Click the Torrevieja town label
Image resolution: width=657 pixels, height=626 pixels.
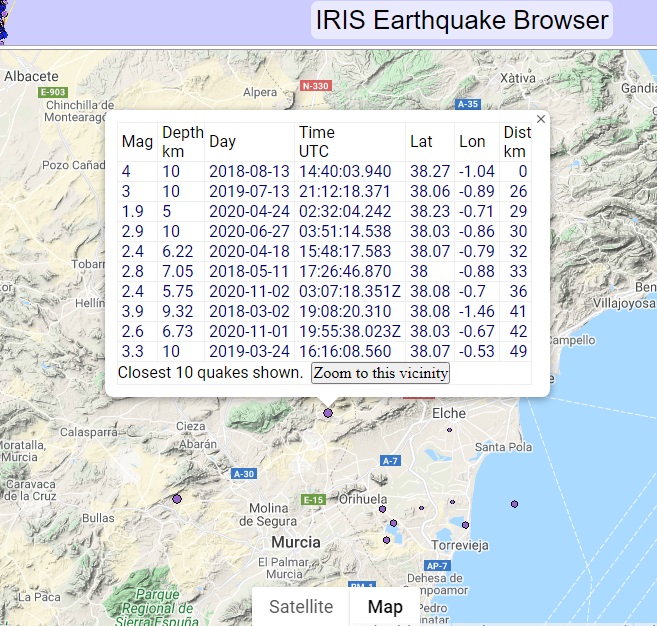point(460,546)
